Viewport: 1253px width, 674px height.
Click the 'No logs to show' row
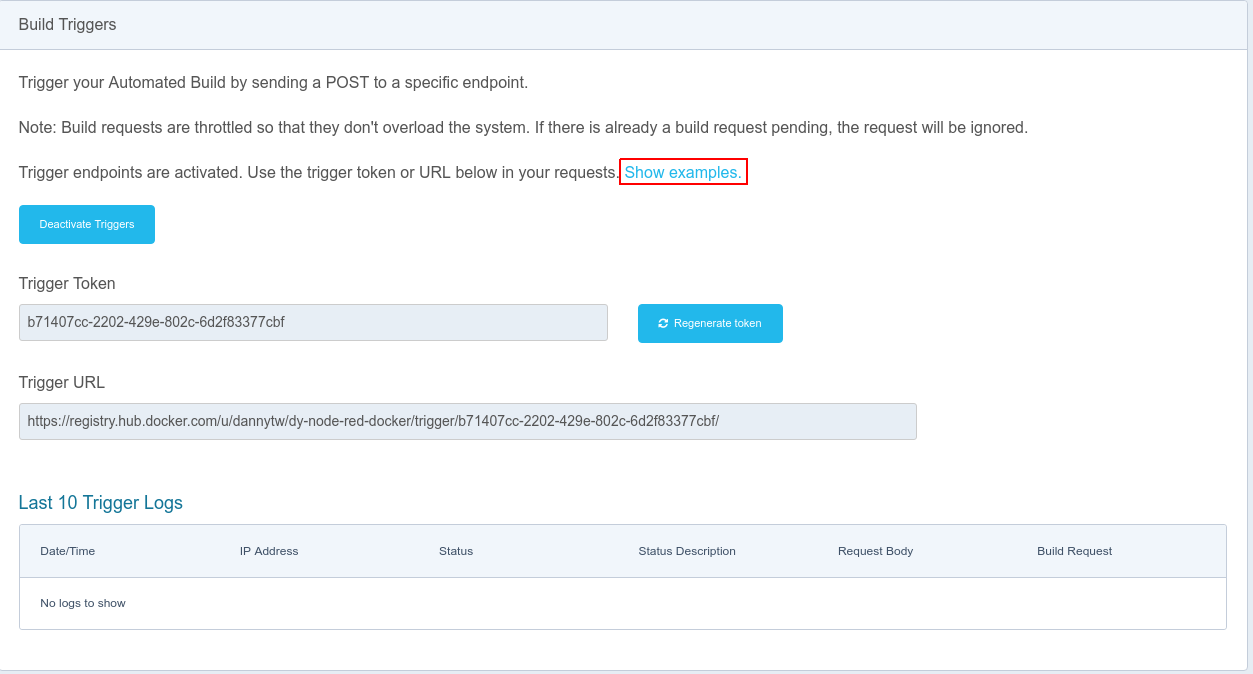(83, 604)
